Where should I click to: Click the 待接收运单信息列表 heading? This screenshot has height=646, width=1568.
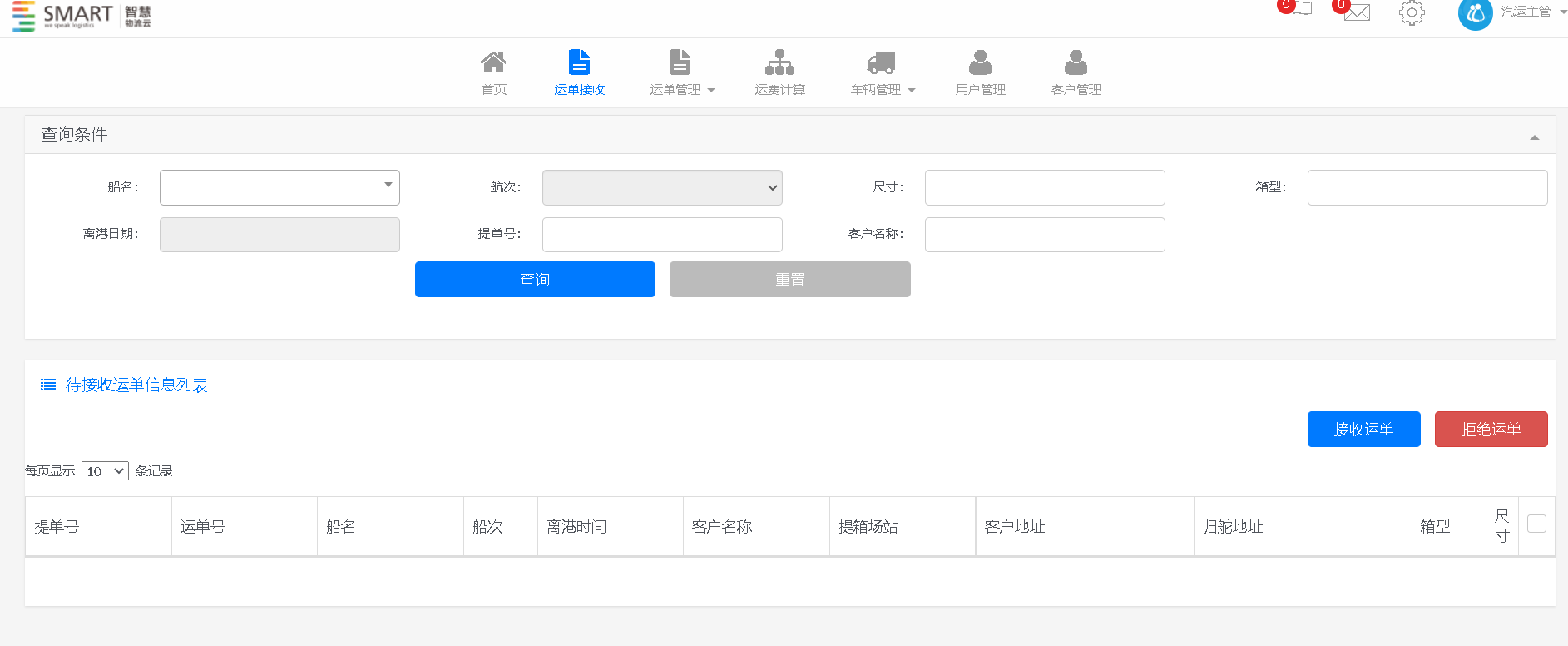136,385
